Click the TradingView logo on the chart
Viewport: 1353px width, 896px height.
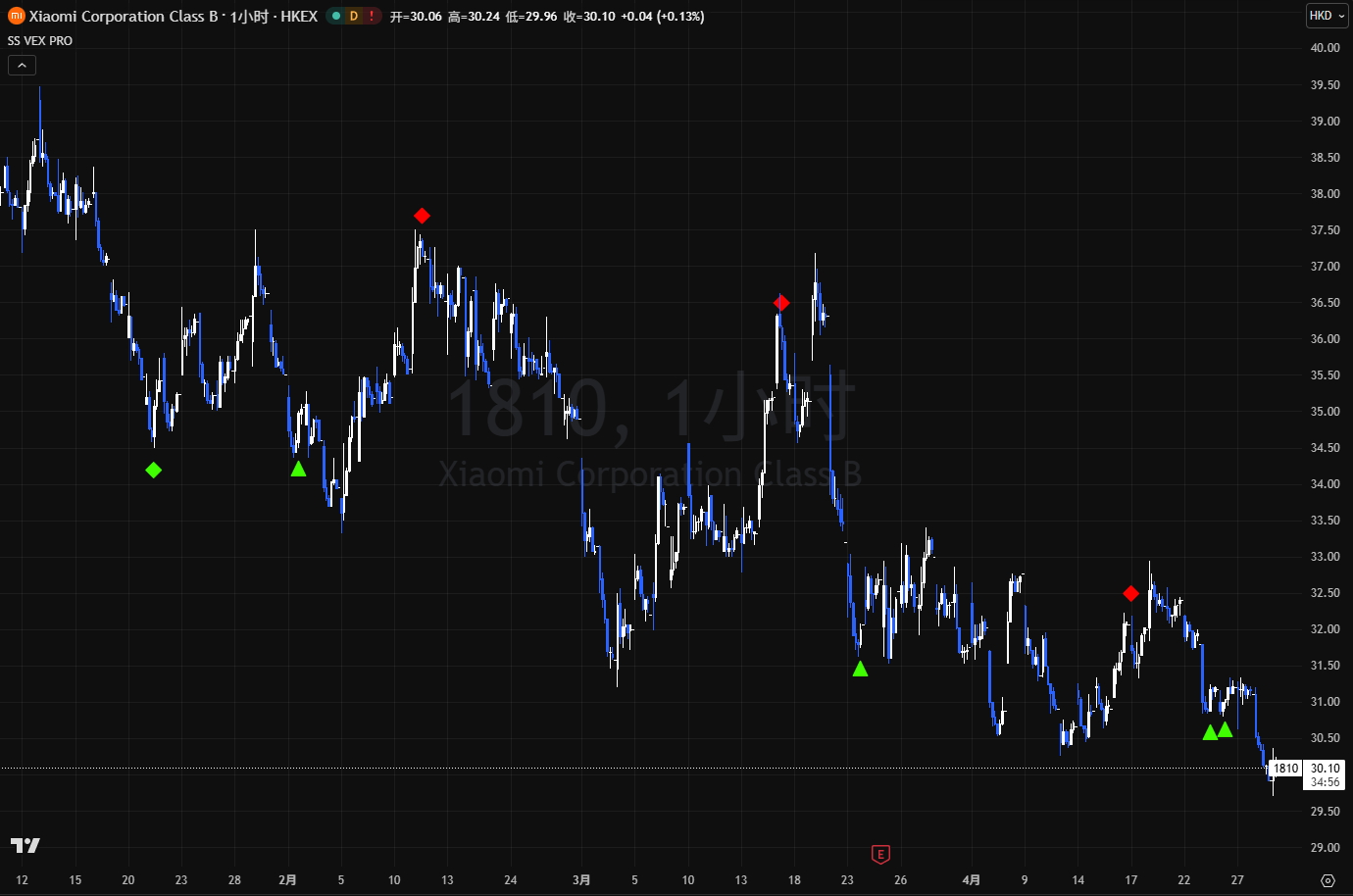25,845
